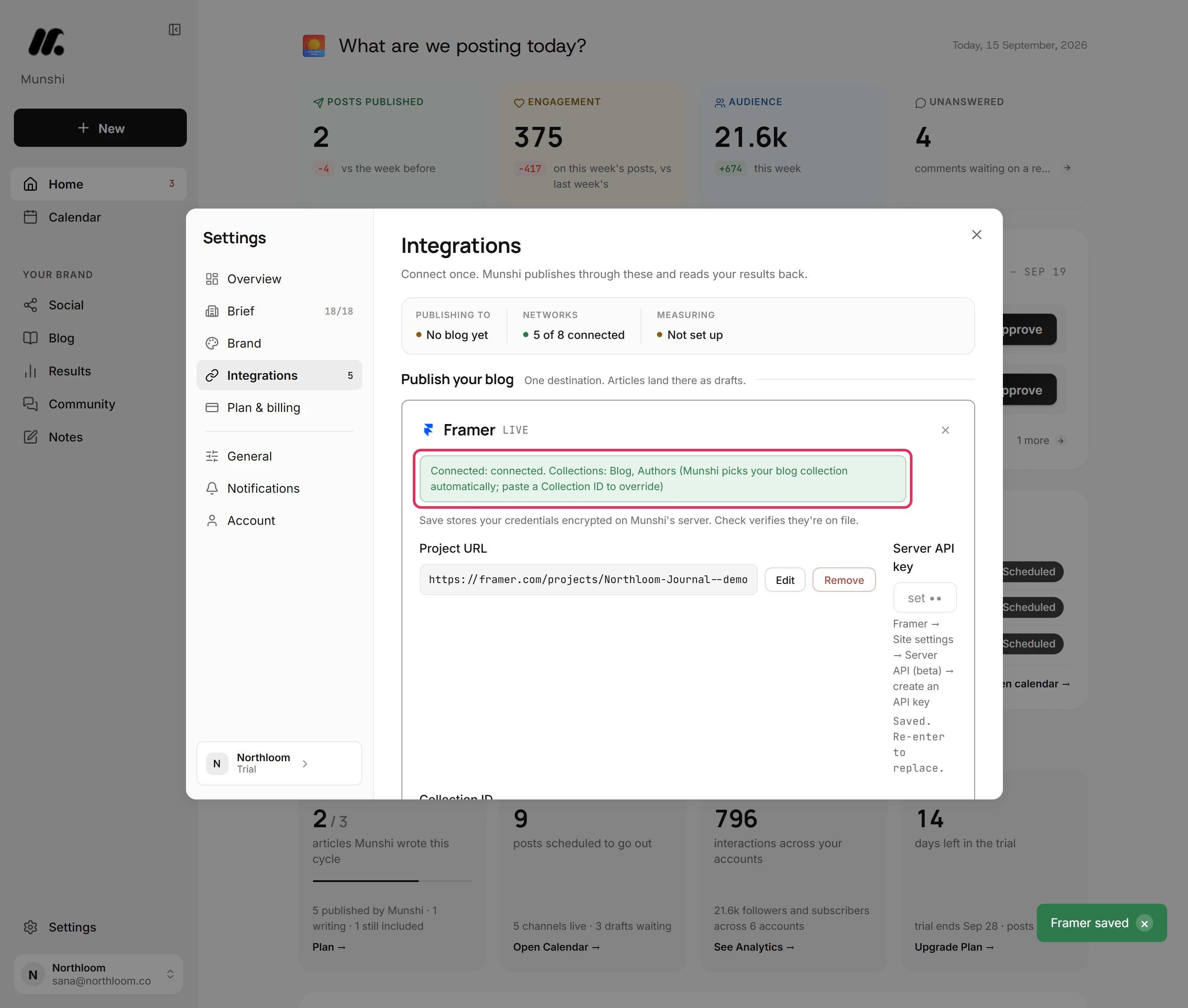The image size is (1188, 1008).
Task: Open Calendar link under scheduled posts
Action: pos(556,947)
